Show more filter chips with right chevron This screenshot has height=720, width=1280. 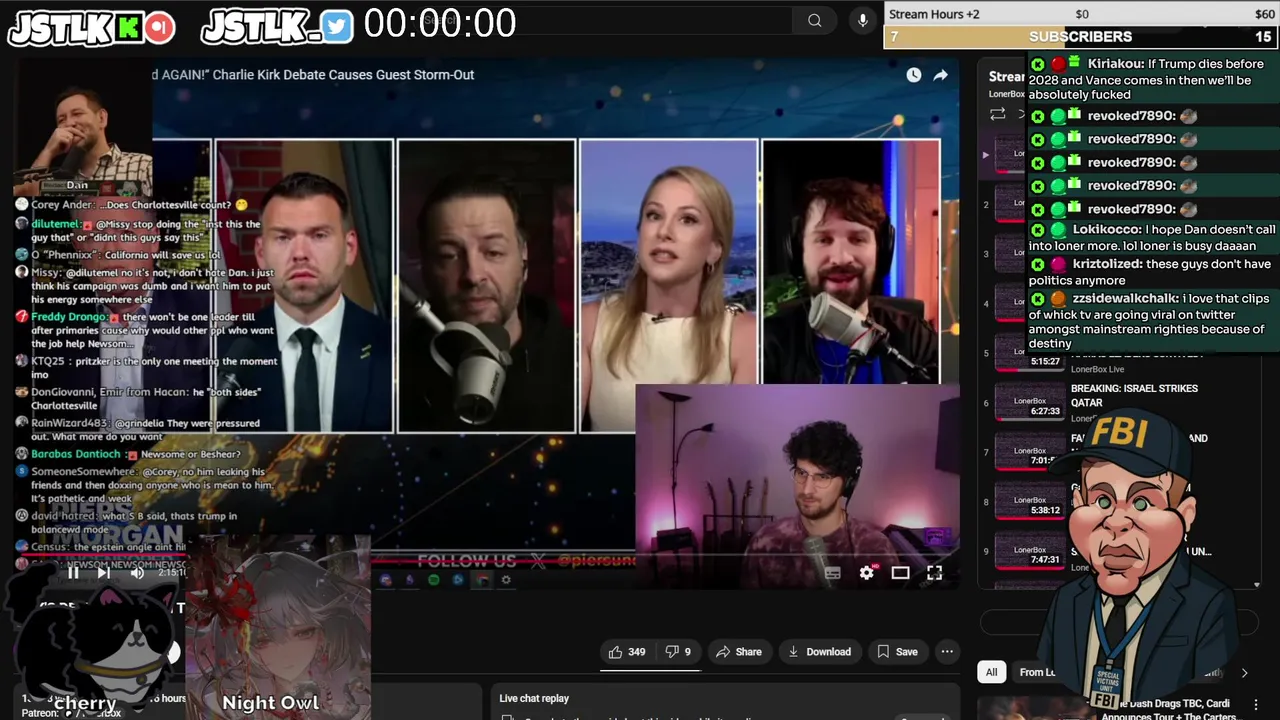pos(1244,673)
